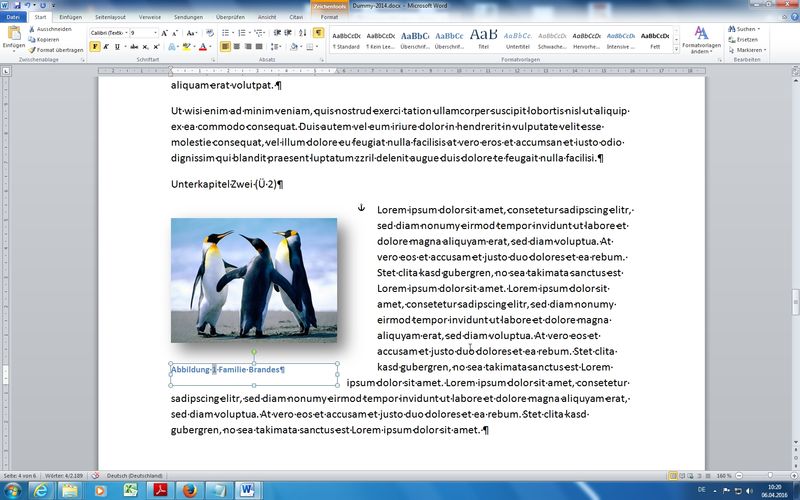Toggle show paragraph marks (¶) button
800x500 pixels.
[x=318, y=33]
